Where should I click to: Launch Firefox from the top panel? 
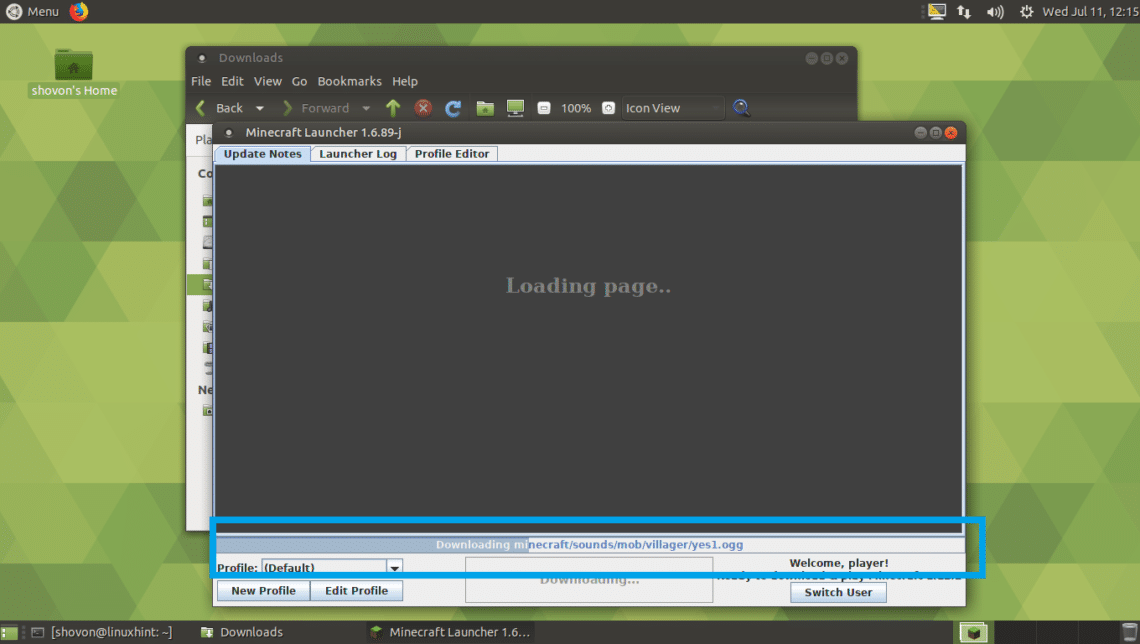[79, 11]
